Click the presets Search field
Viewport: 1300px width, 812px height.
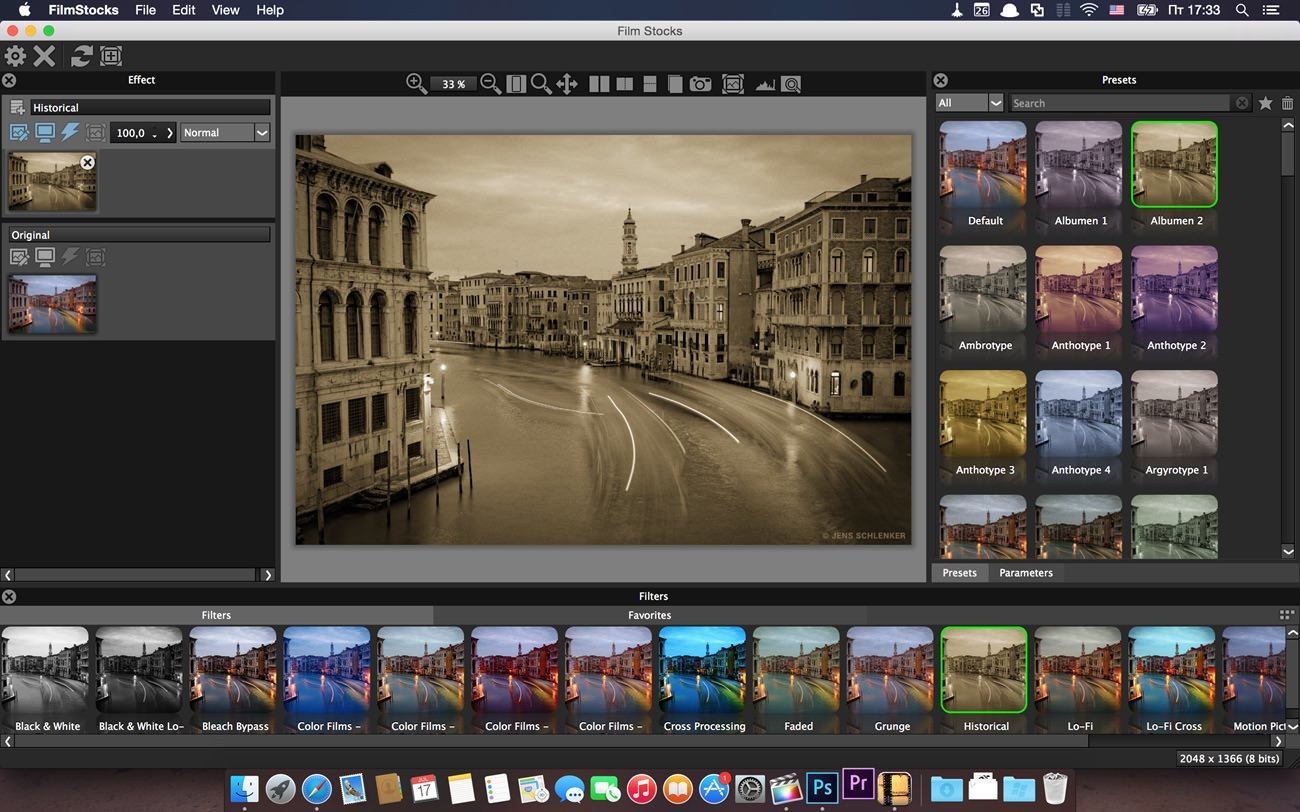1119,103
